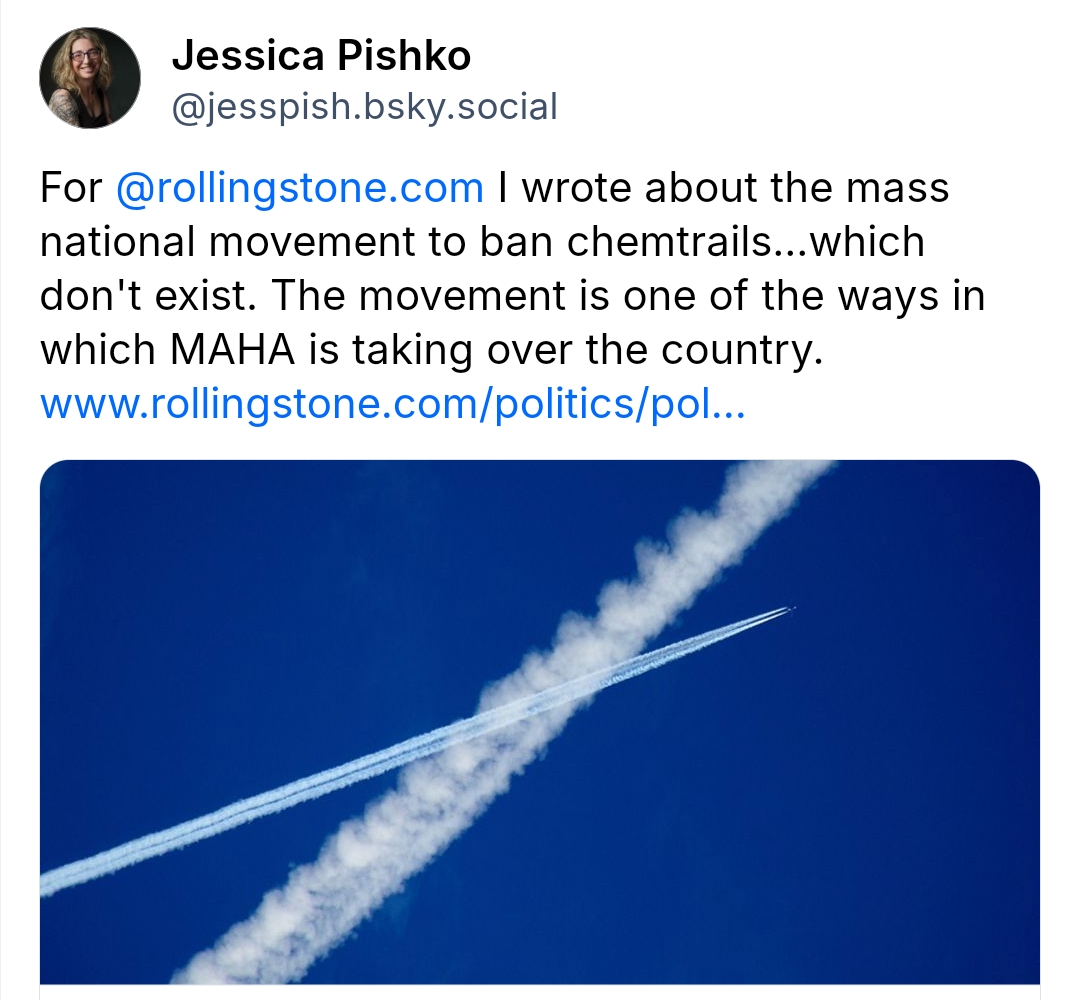Open Jessica Pishko's profile avatar

[x=90, y=78]
